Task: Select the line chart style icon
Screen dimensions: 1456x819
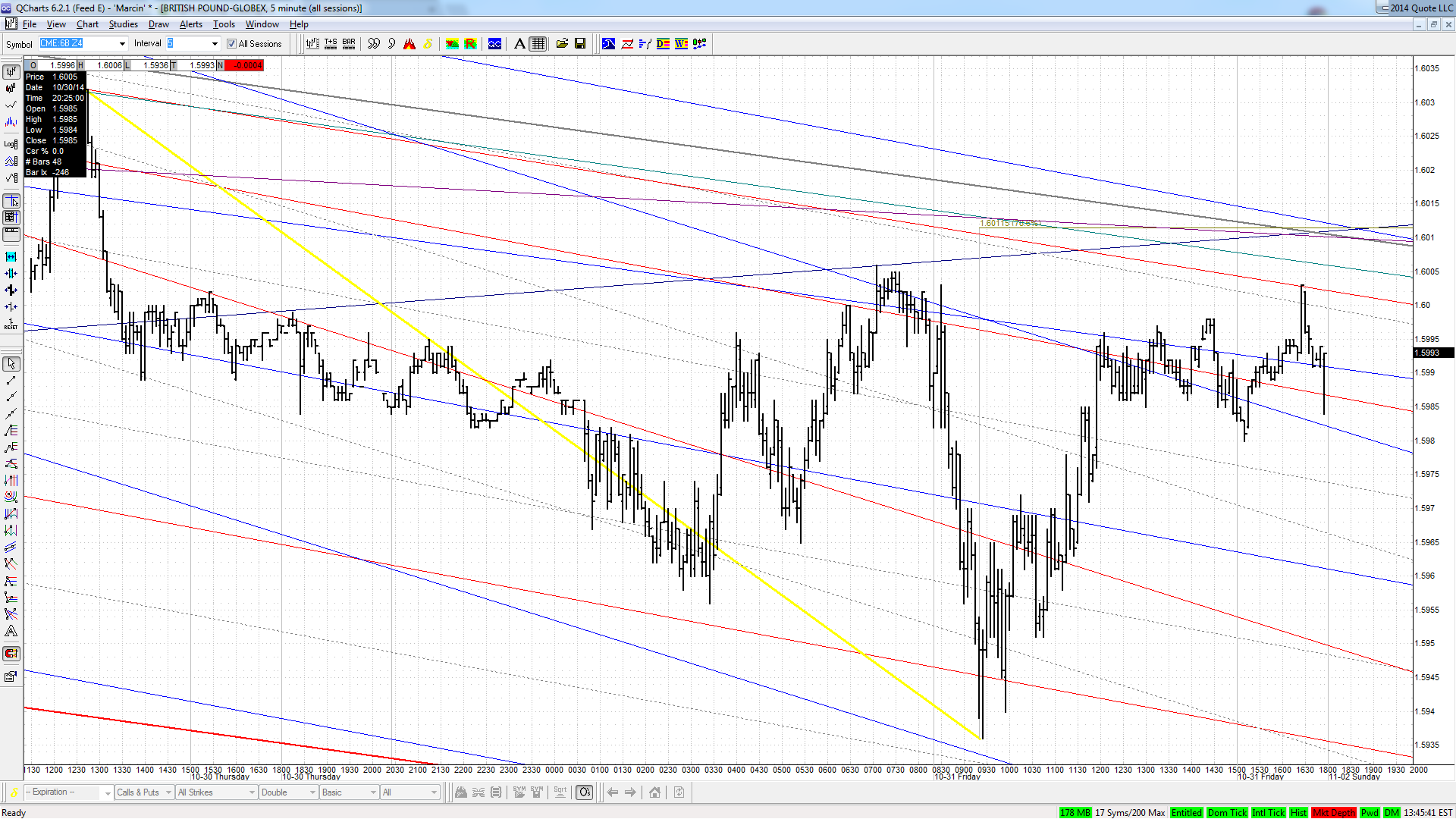Action: (x=11, y=105)
